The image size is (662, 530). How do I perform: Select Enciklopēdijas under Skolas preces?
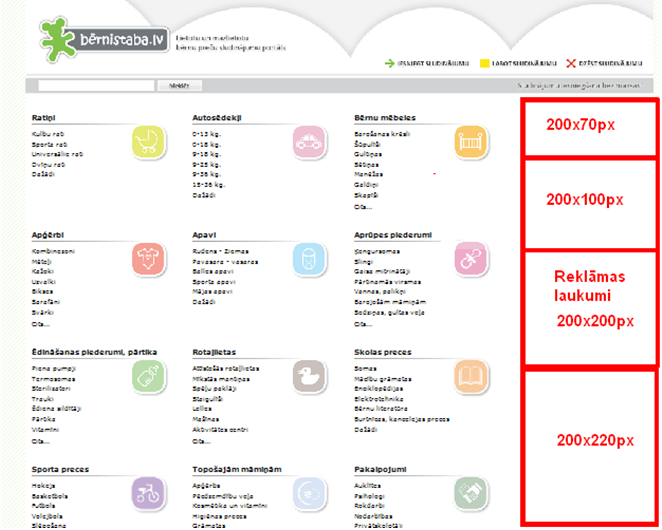(x=378, y=389)
